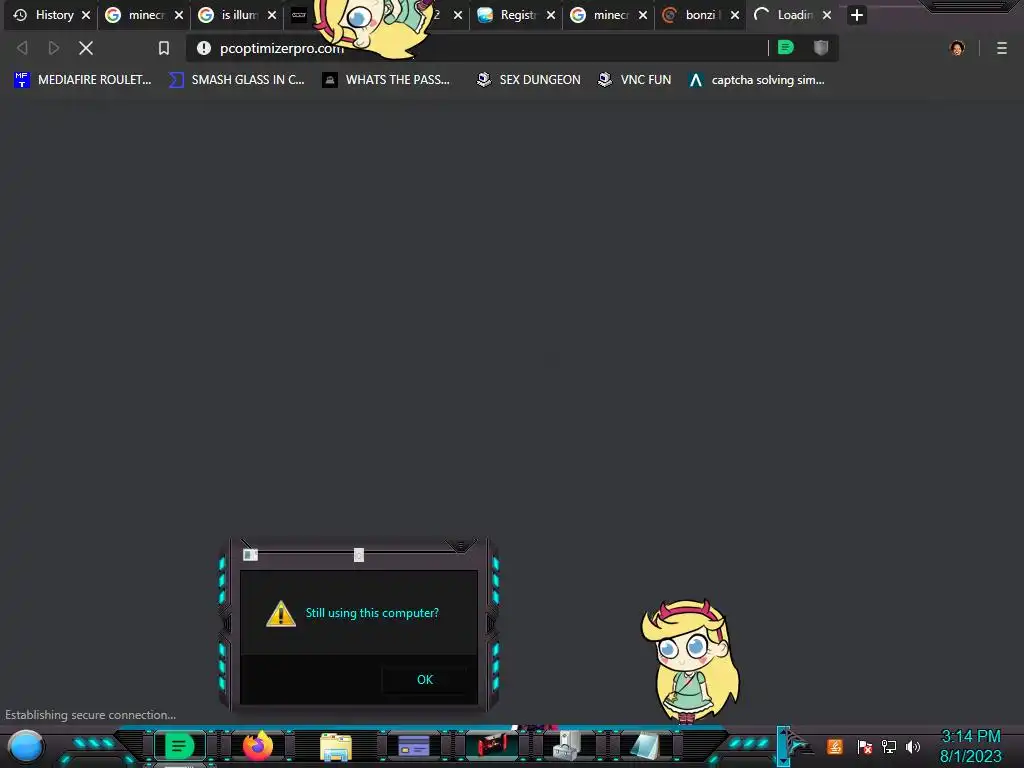1024x768 pixels.
Task: Open the user profile avatar menu
Action: point(957,48)
